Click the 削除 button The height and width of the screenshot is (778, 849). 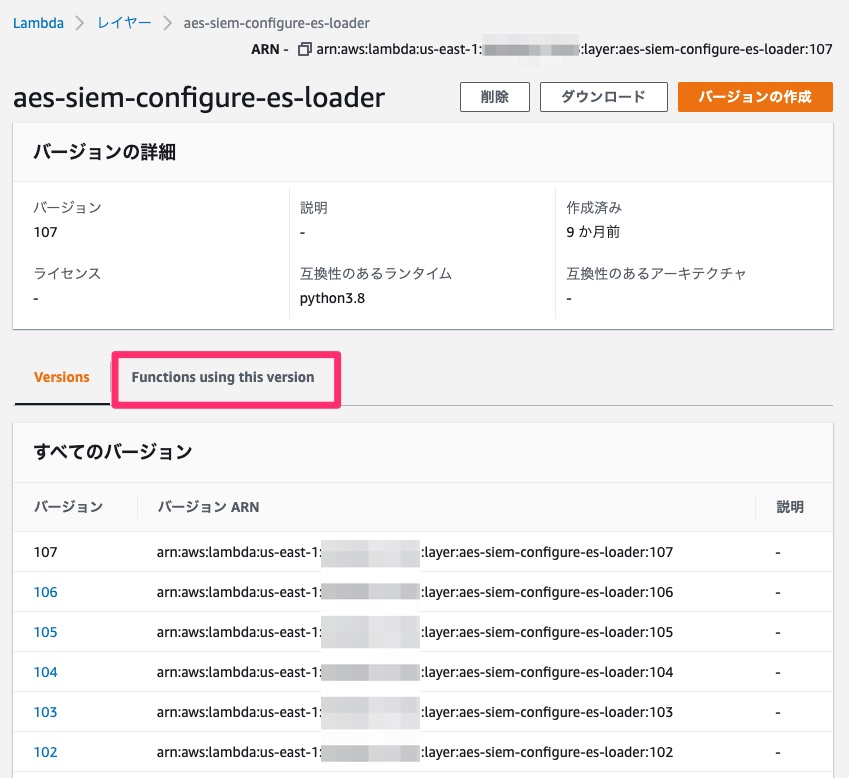(x=494, y=97)
